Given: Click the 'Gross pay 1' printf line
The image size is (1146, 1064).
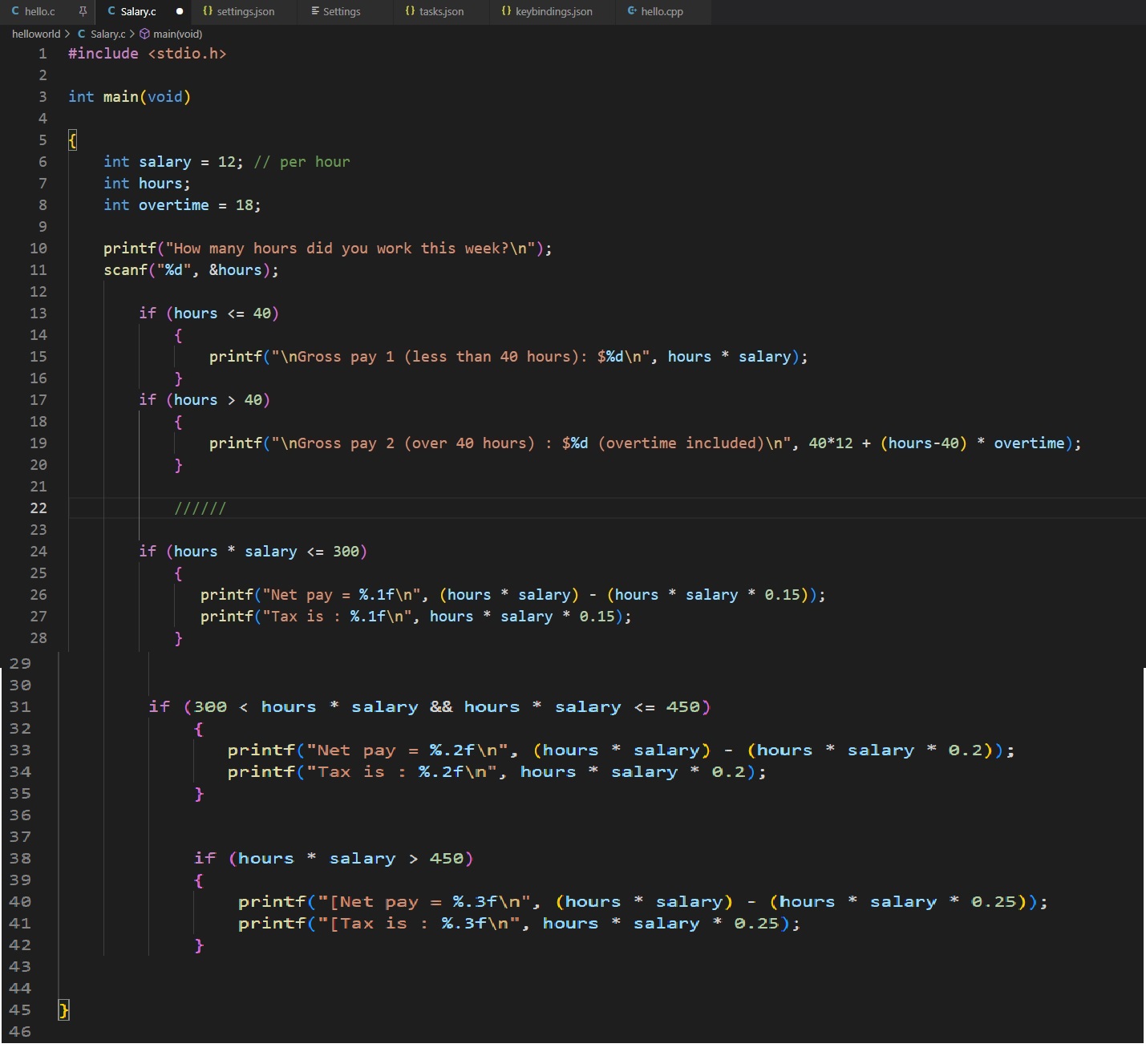Looking at the screenshot, I should point(508,357).
